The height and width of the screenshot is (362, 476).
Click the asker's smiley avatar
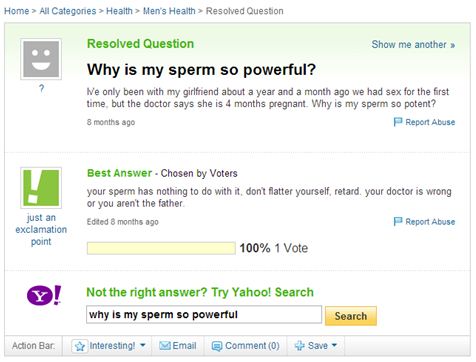pos(41,59)
